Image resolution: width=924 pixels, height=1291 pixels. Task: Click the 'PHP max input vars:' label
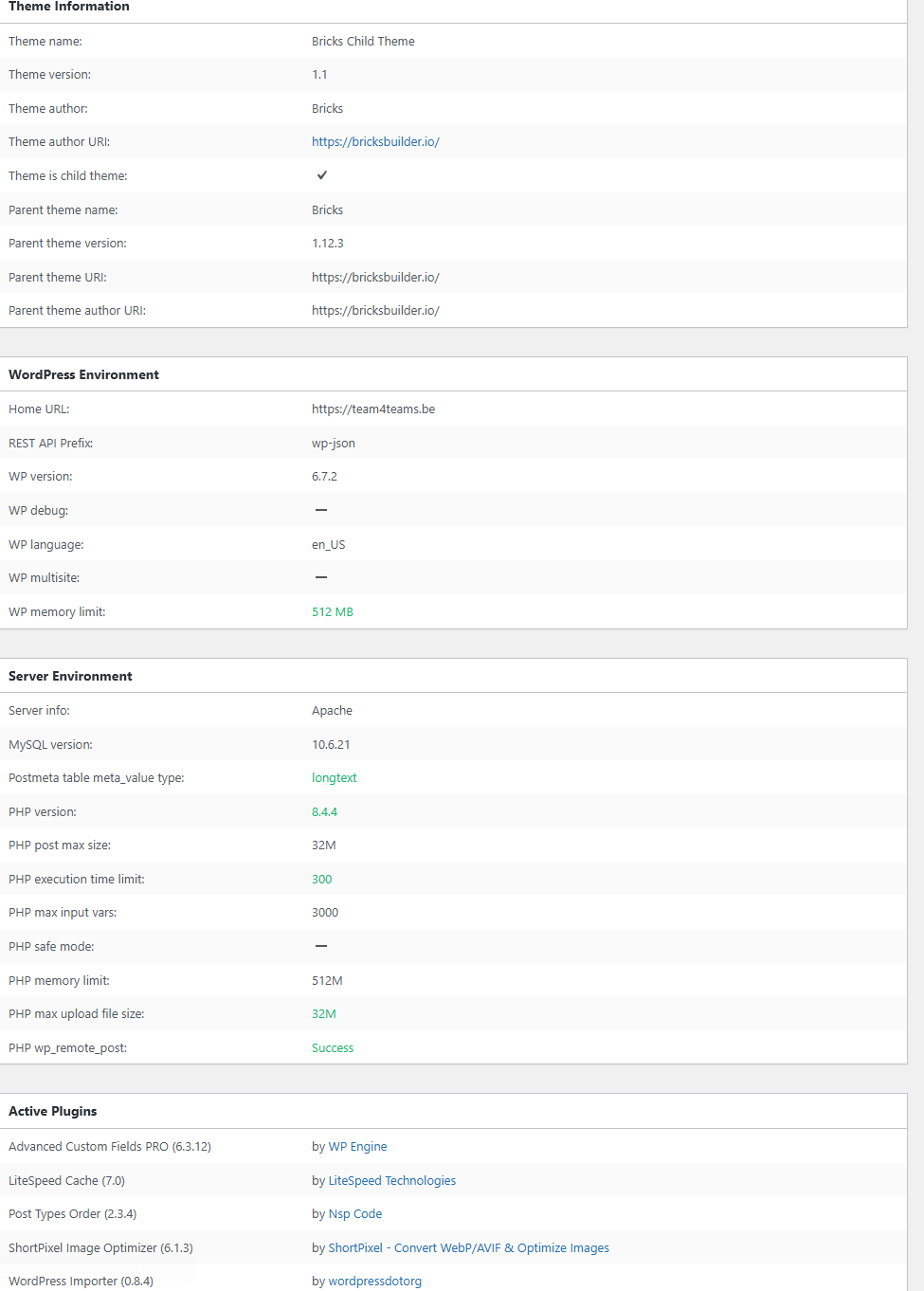pyautogui.click(x=63, y=913)
